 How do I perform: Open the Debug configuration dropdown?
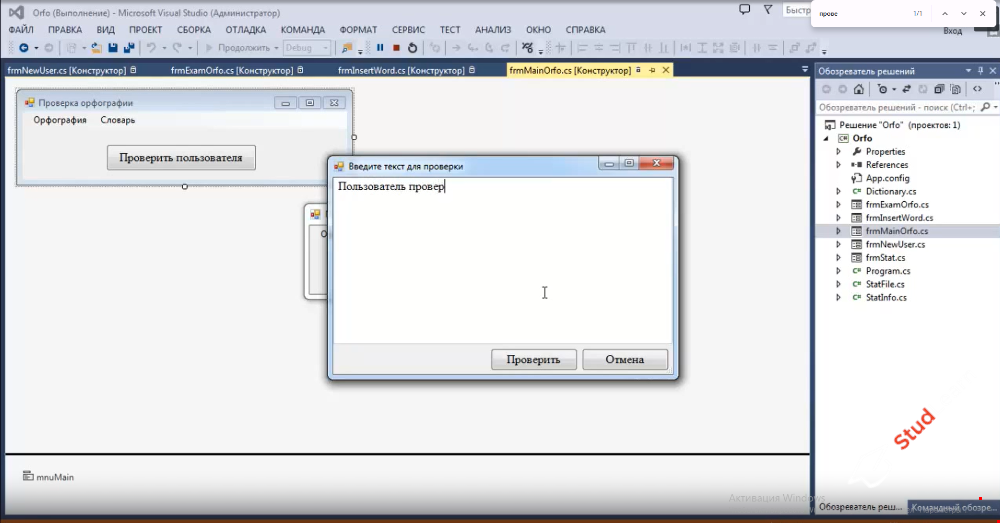click(306, 48)
